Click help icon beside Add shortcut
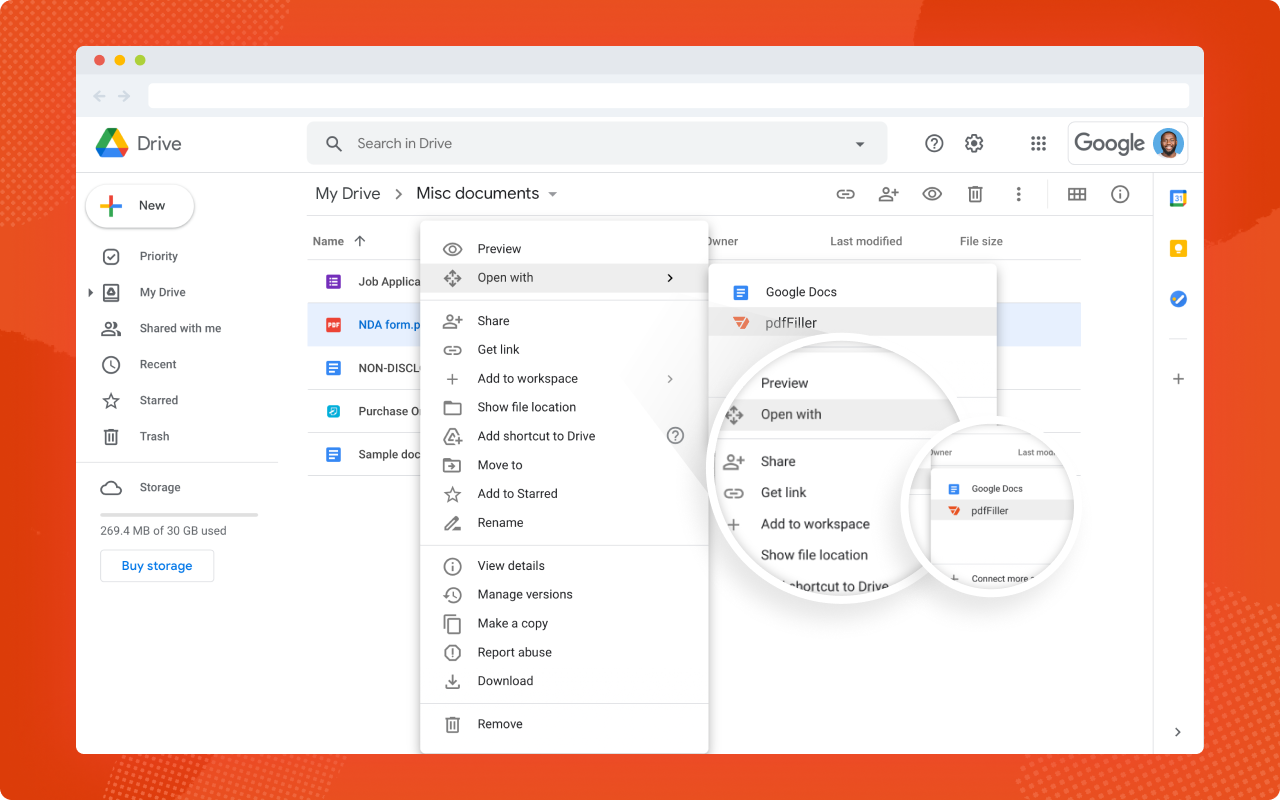Viewport: 1280px width, 800px height. point(675,435)
